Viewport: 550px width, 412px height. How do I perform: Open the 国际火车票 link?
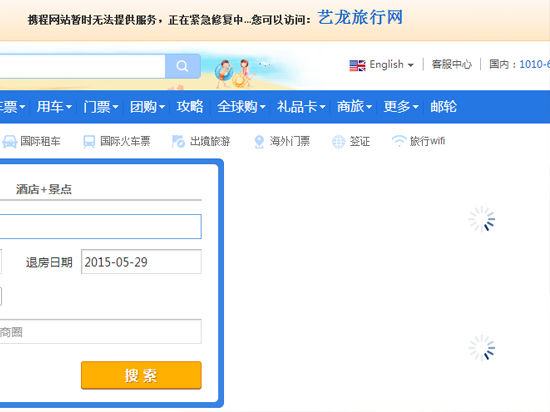point(125,141)
